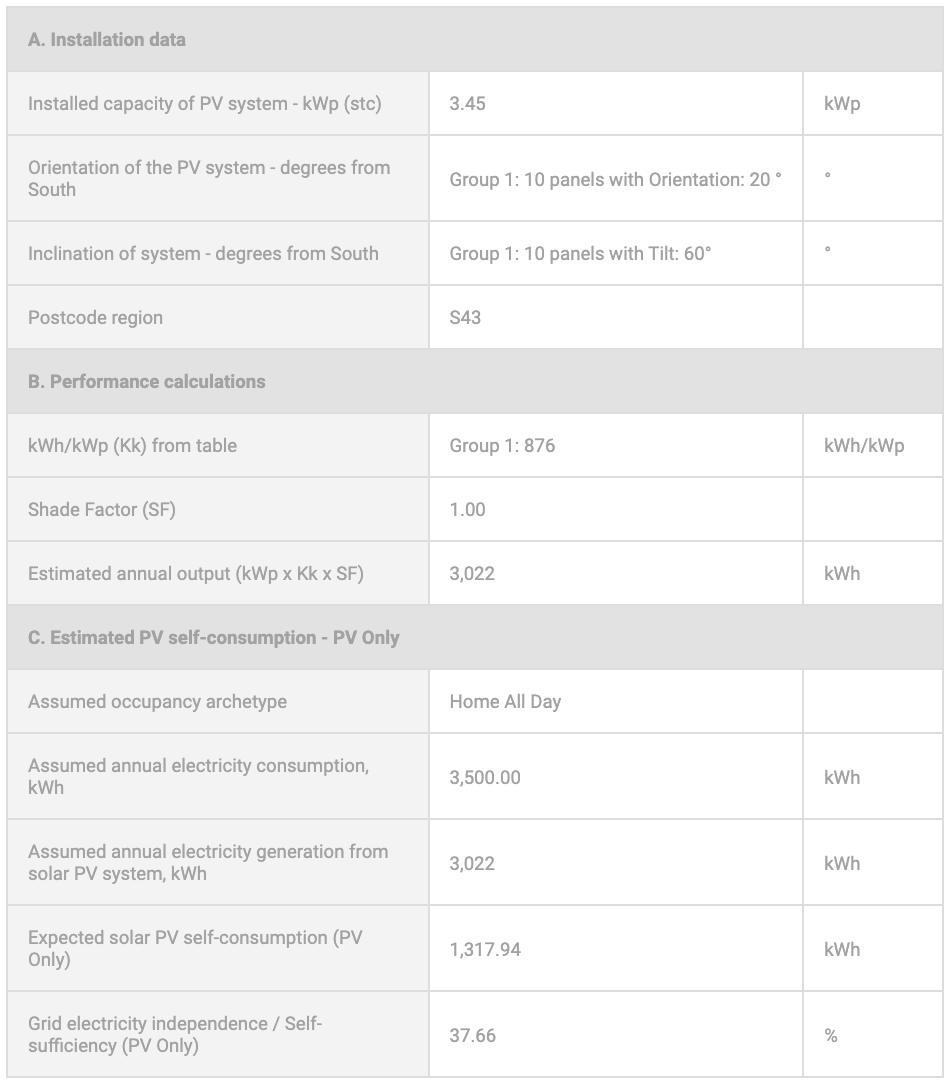Click the kWh/kWp unit cell
The height and width of the screenshot is (1086, 948).
864,446
